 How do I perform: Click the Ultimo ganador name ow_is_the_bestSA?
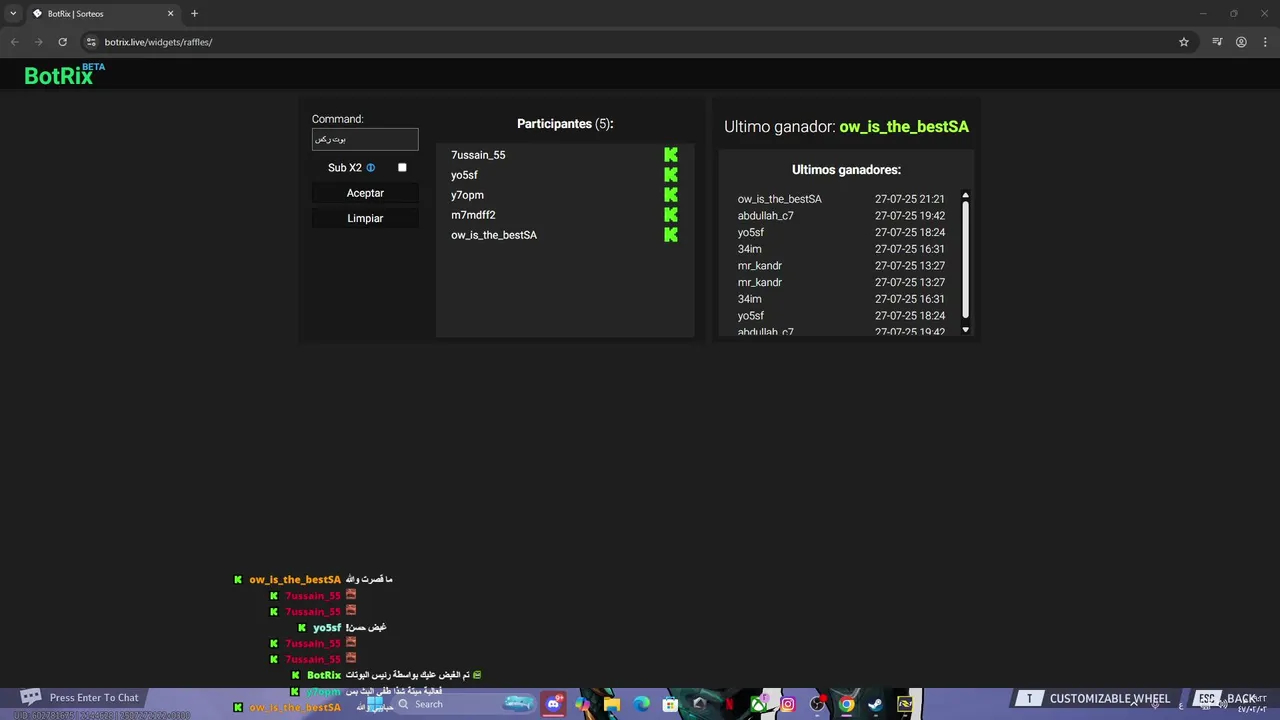click(x=904, y=127)
